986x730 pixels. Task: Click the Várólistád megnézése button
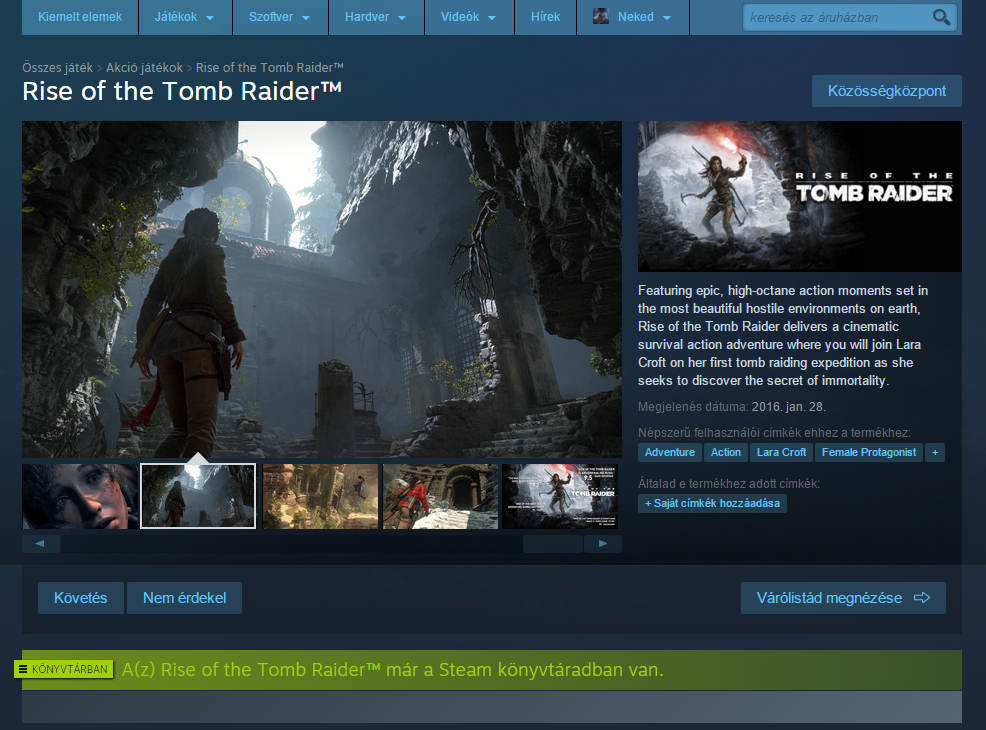(843, 597)
